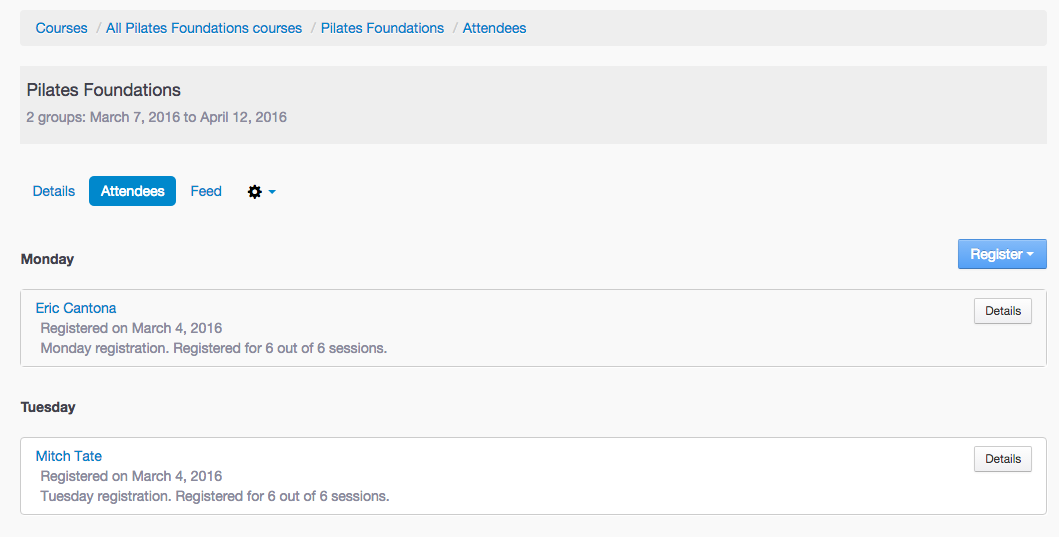Click the course date range subtitle

tap(157, 117)
